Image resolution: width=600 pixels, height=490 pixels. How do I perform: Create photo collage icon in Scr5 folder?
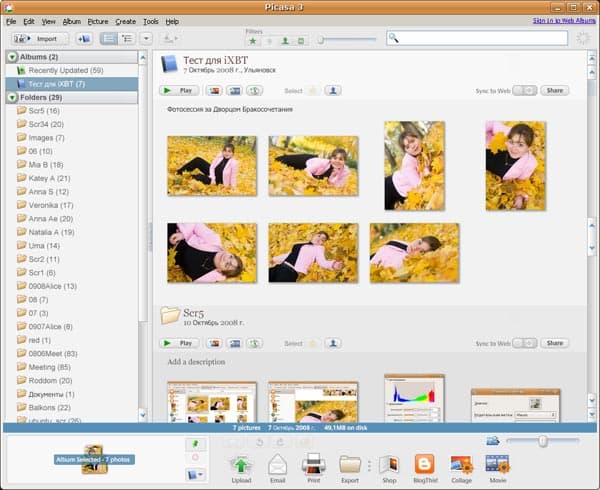[214, 343]
